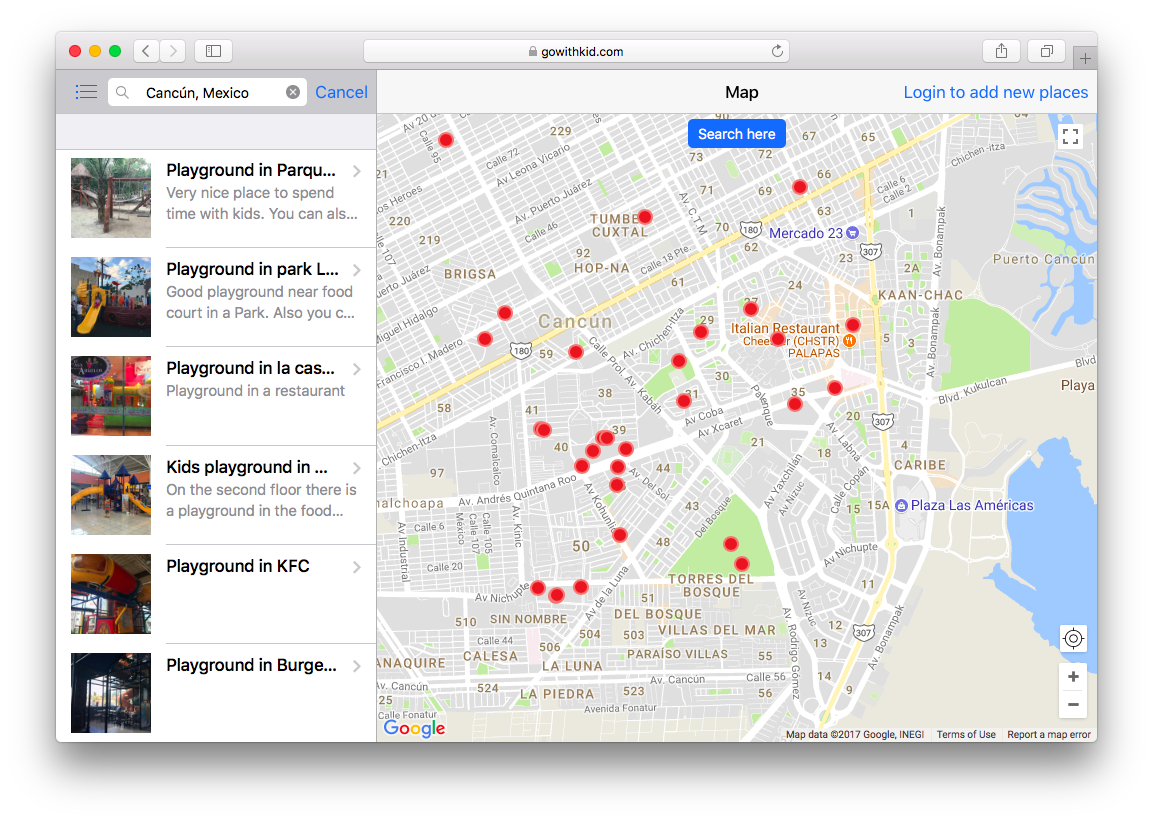
Task: Open a new Safari tab
Action: point(1085,59)
